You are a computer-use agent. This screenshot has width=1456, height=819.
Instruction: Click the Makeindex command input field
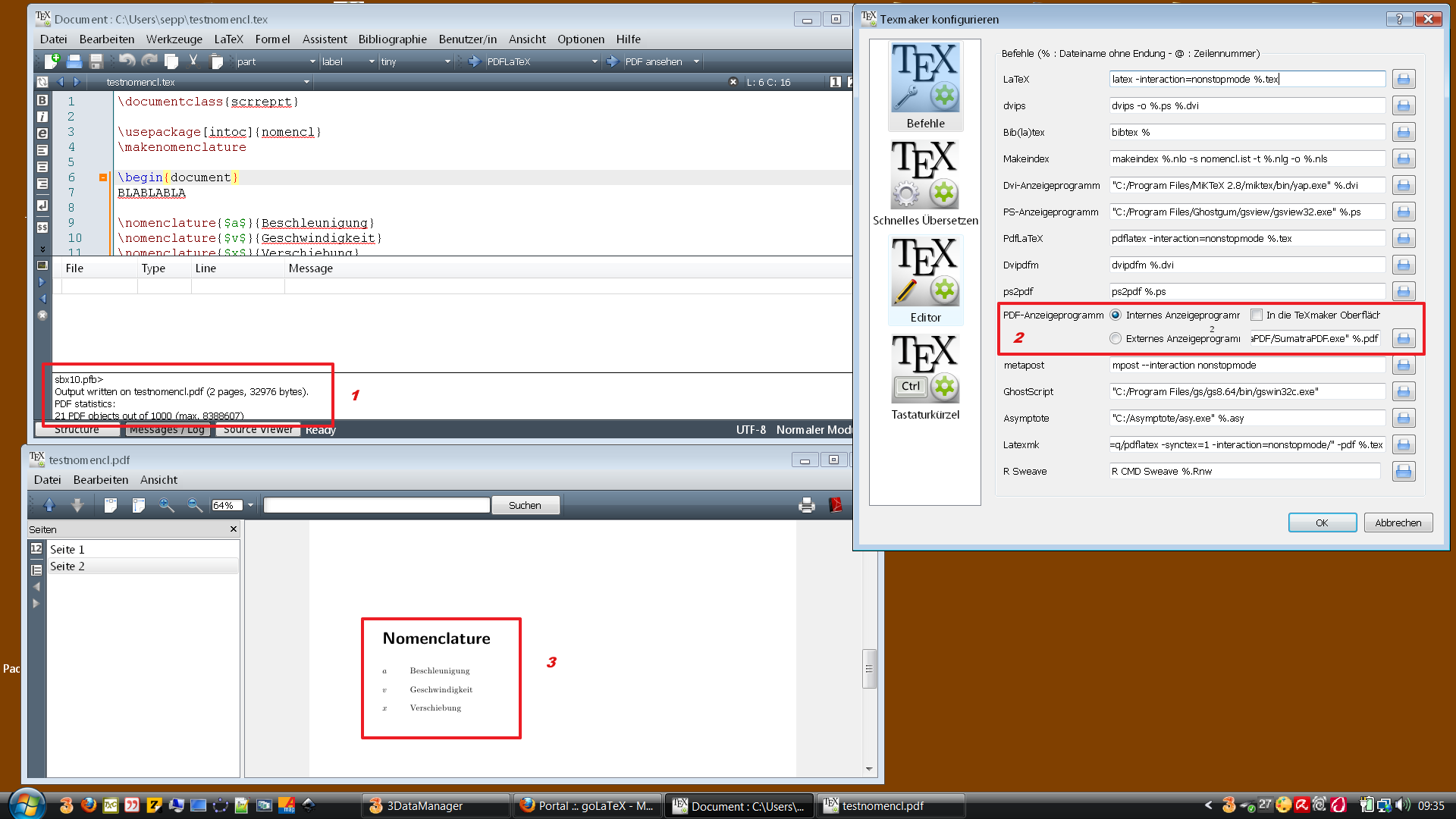point(1247,158)
